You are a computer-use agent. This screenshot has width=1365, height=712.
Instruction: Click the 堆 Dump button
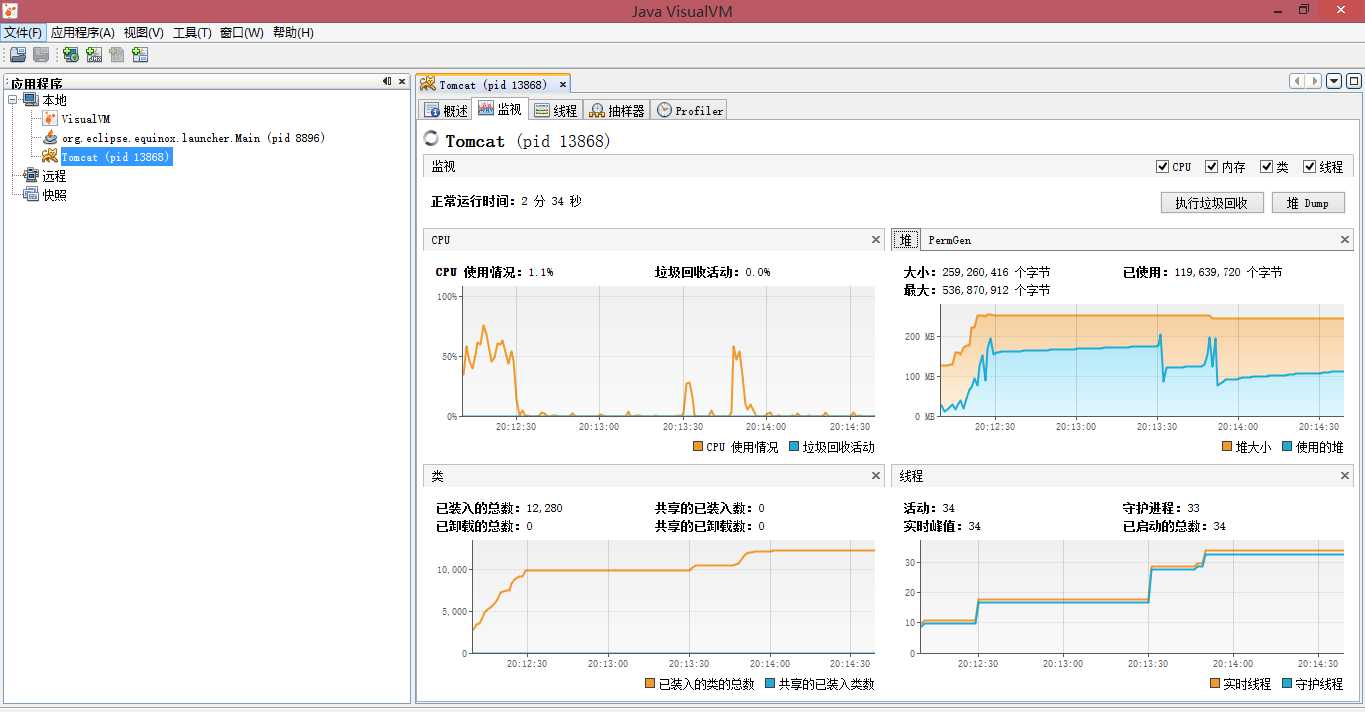click(x=1308, y=203)
